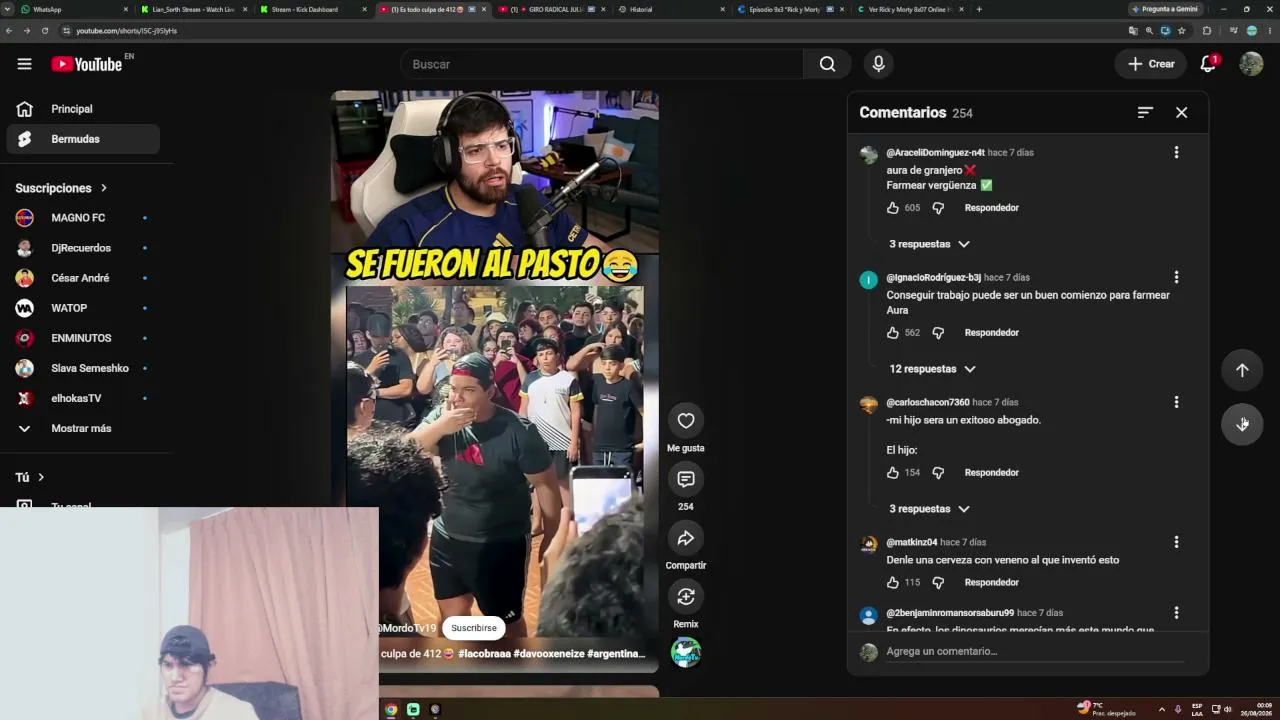Open the browser extensions puzzle icon
This screenshot has height=720, width=1280.
click(1206, 31)
